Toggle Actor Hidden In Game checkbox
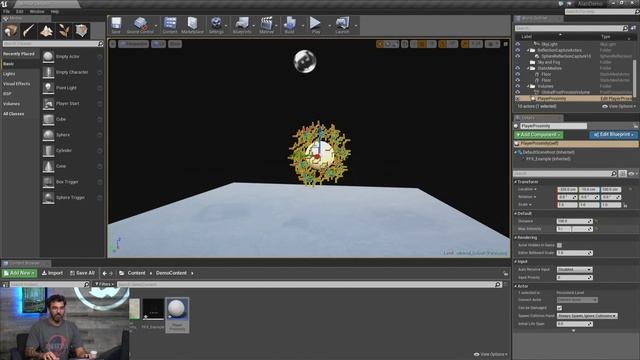This screenshot has width=640, height=360. pyautogui.click(x=559, y=245)
